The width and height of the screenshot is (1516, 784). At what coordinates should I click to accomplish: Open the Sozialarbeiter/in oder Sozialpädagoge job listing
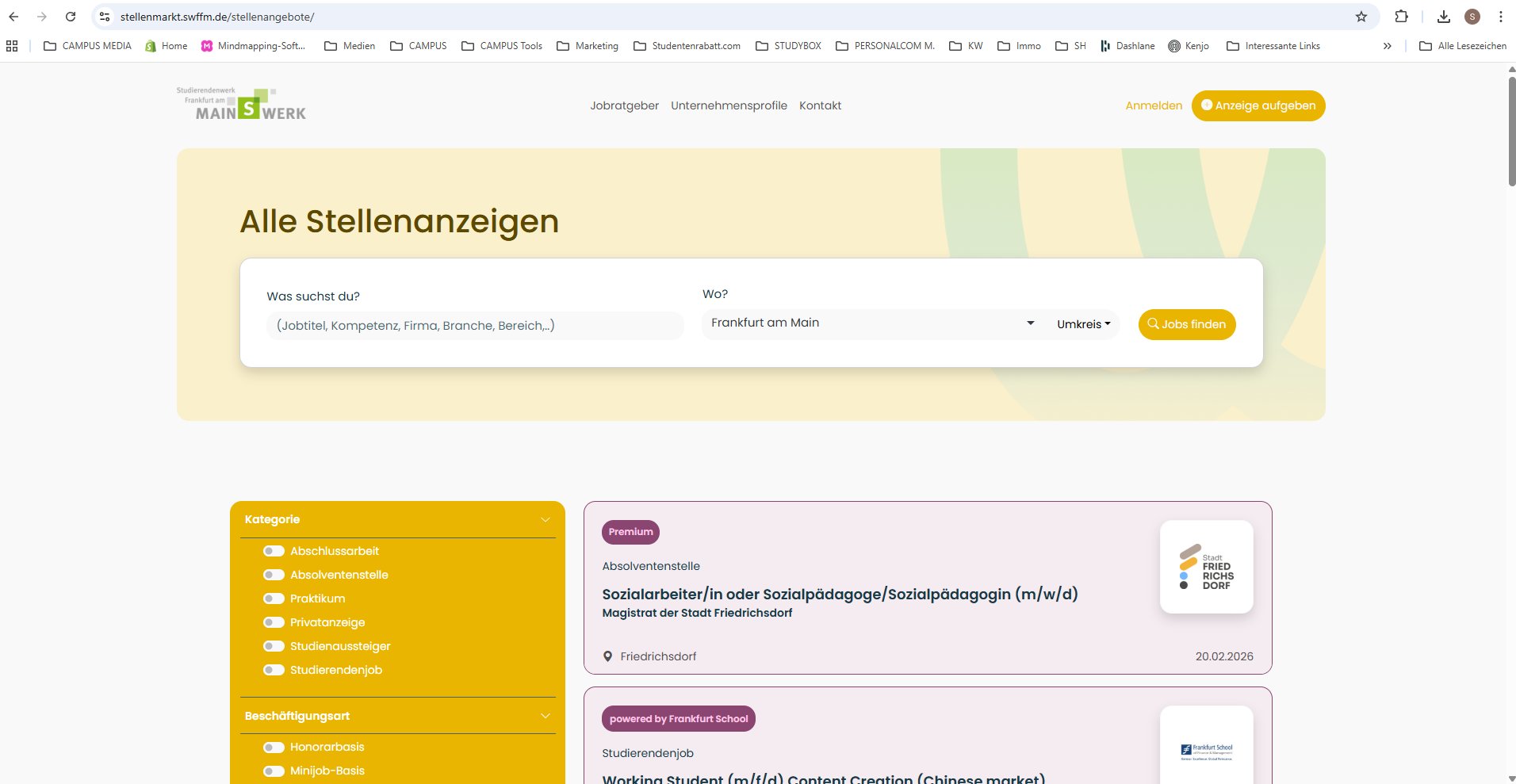pyautogui.click(x=840, y=594)
